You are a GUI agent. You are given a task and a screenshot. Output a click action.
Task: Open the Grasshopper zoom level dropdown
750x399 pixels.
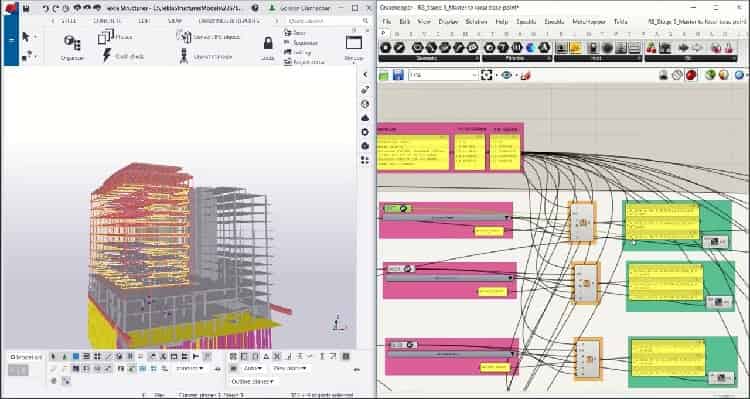tap(443, 75)
